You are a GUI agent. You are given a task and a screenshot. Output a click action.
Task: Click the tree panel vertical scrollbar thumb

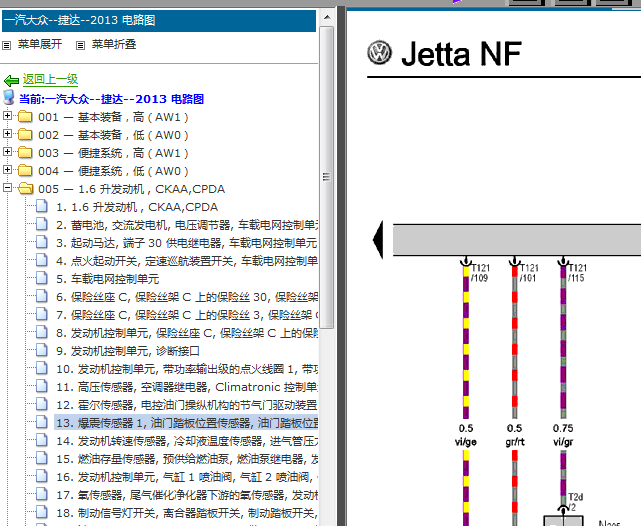coord(327,177)
